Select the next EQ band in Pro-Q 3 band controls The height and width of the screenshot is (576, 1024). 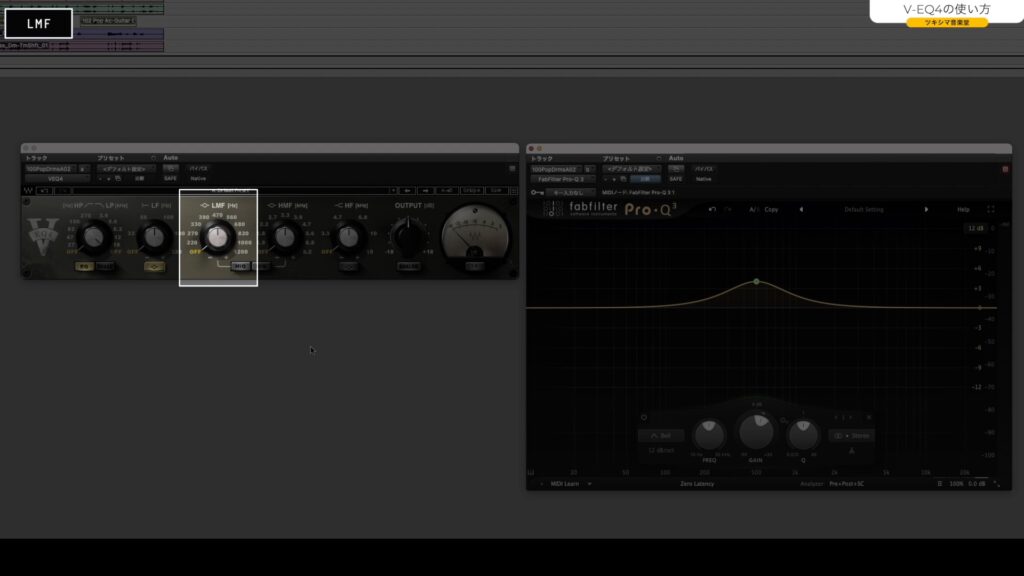(x=850, y=417)
